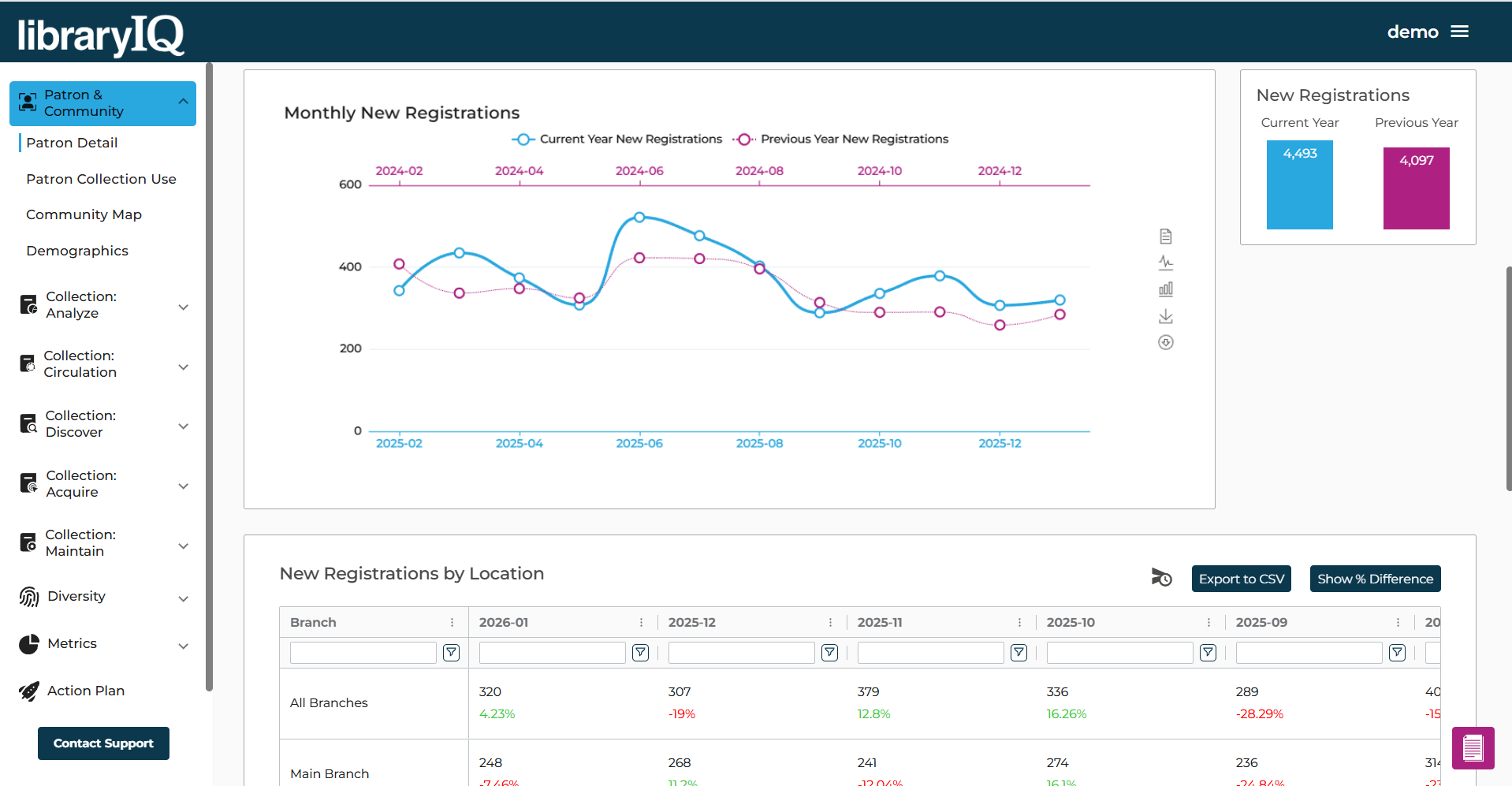Open the Branch column options menu
Viewport: 1512px width, 786px height.
tap(452, 622)
